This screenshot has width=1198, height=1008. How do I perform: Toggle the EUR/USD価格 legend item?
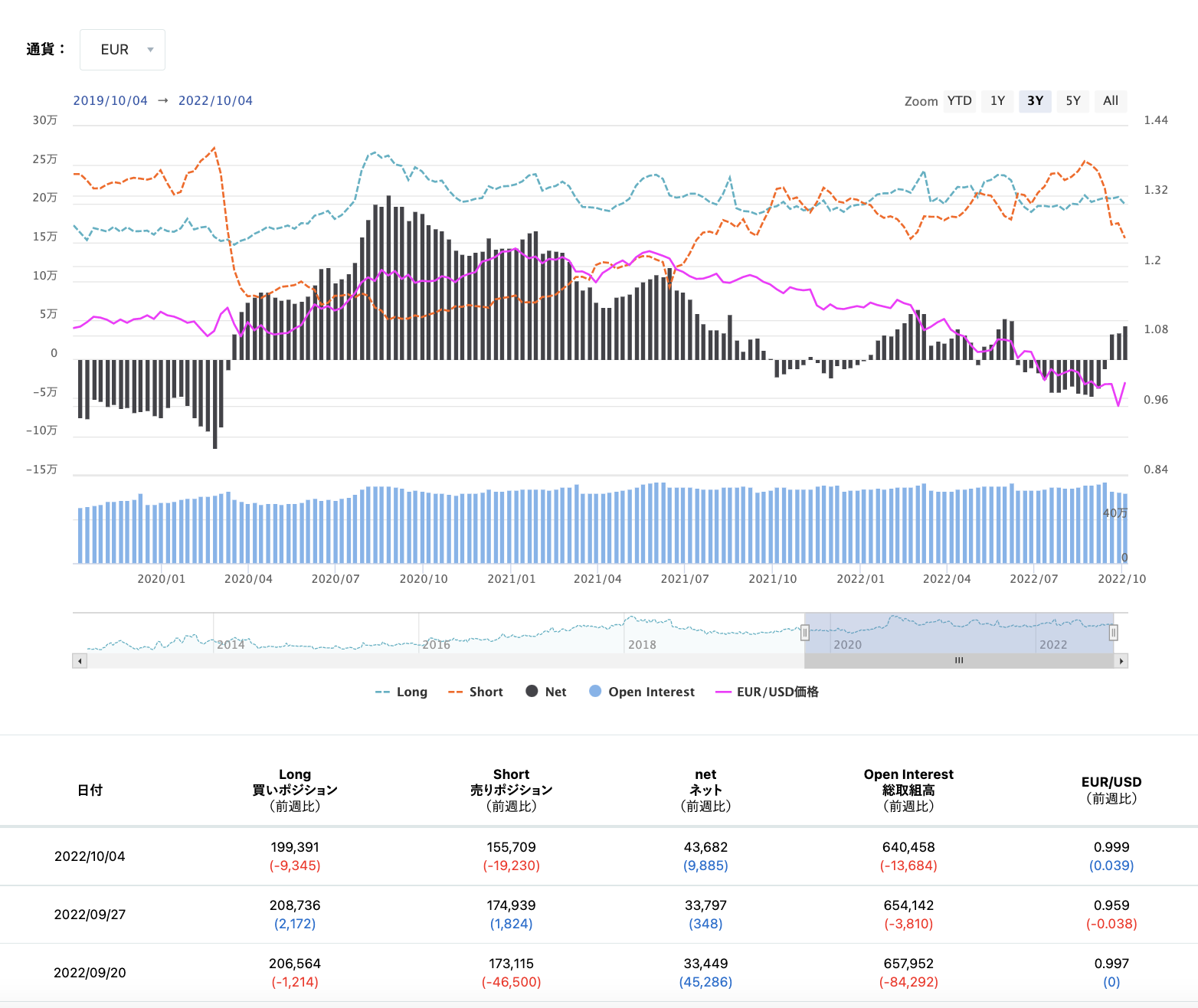pyautogui.click(x=767, y=692)
